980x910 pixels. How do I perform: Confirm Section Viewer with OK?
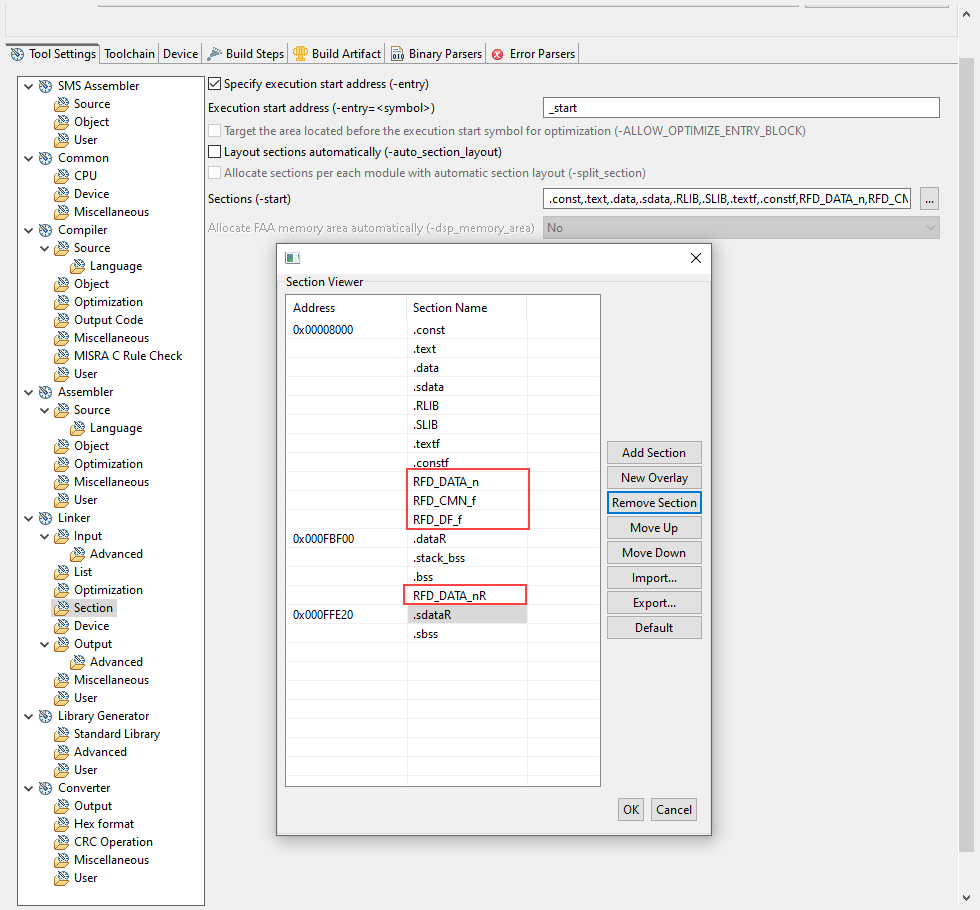pyautogui.click(x=631, y=809)
